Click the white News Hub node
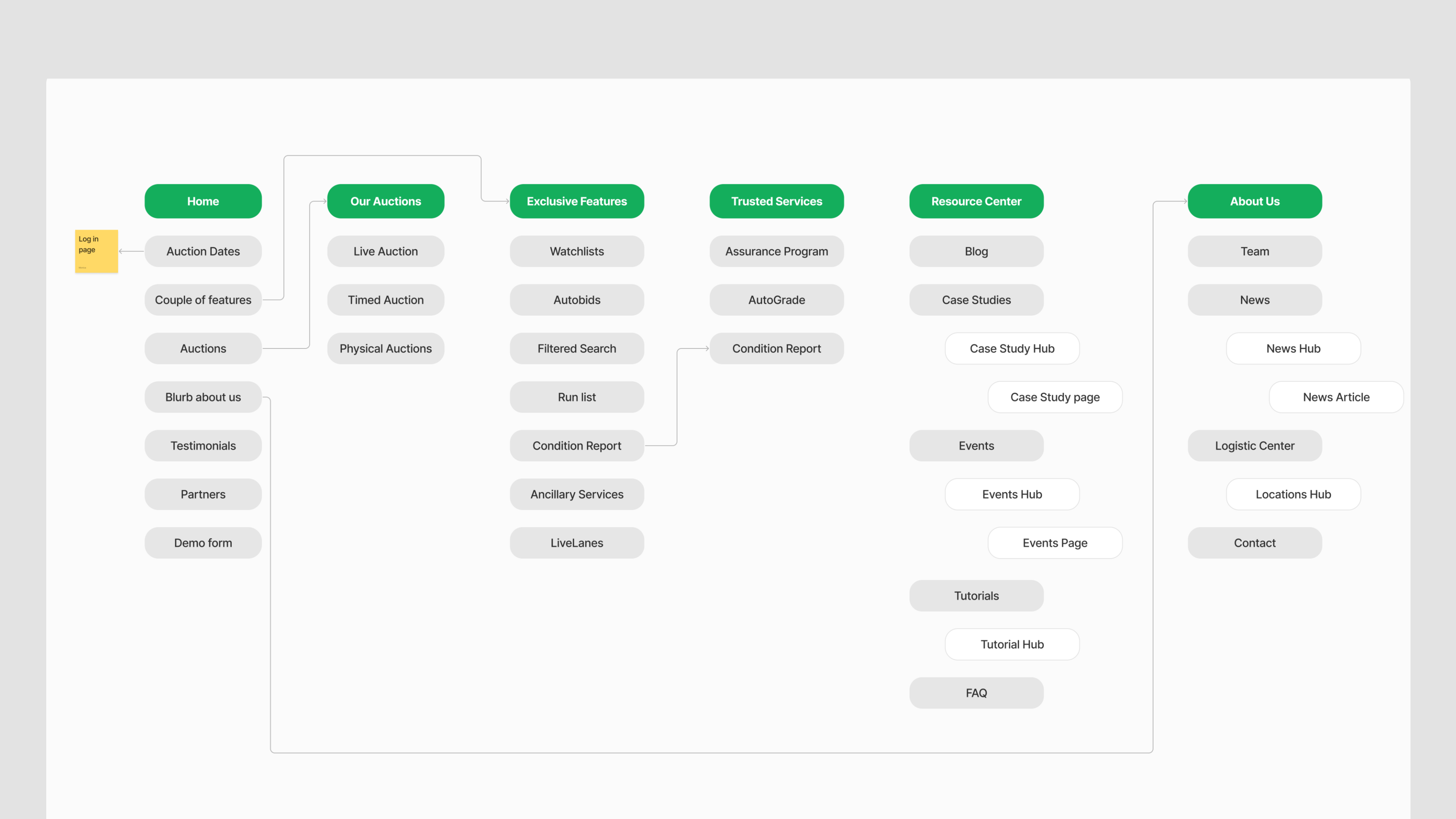This screenshot has width=1456, height=819. [x=1293, y=349]
